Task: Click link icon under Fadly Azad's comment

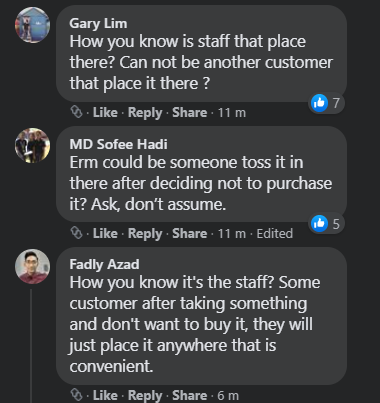Action: (77, 395)
